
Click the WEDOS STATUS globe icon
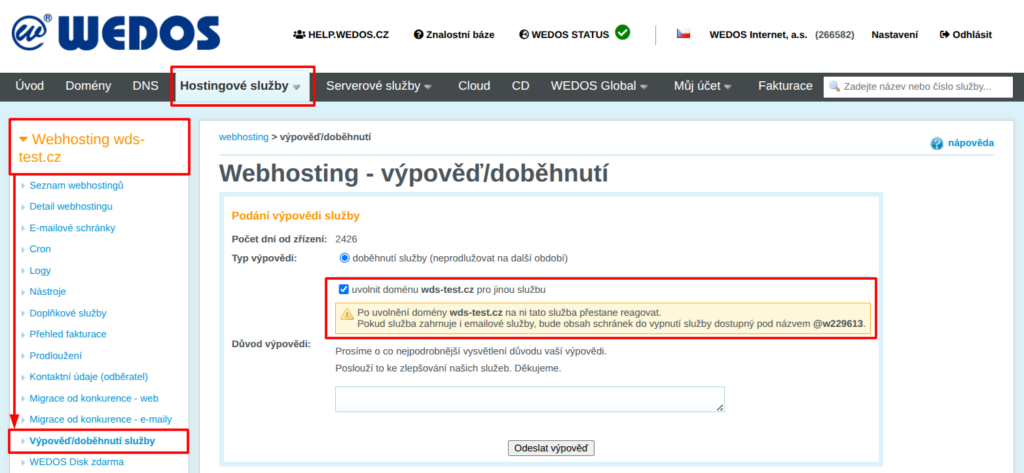point(524,35)
